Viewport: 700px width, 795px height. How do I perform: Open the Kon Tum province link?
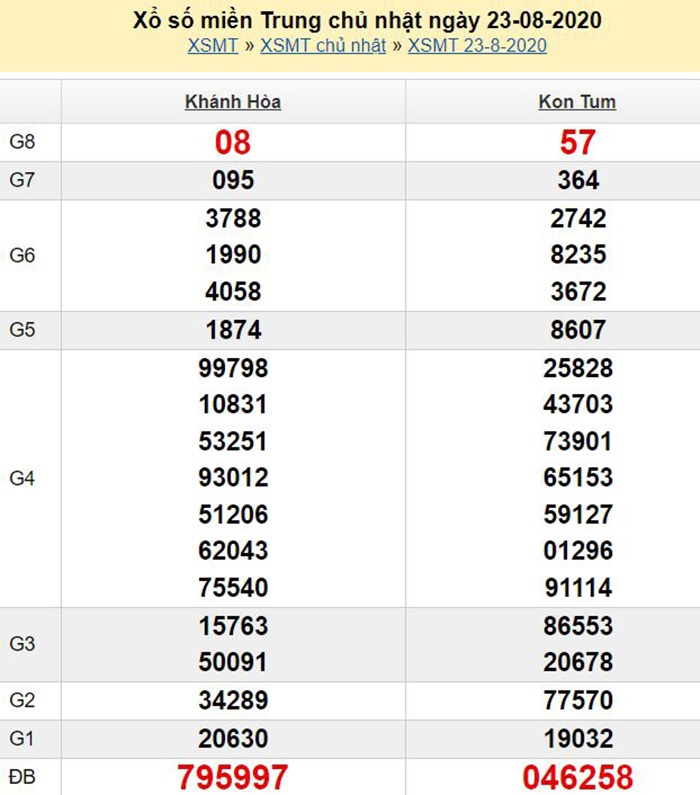[x=577, y=102]
